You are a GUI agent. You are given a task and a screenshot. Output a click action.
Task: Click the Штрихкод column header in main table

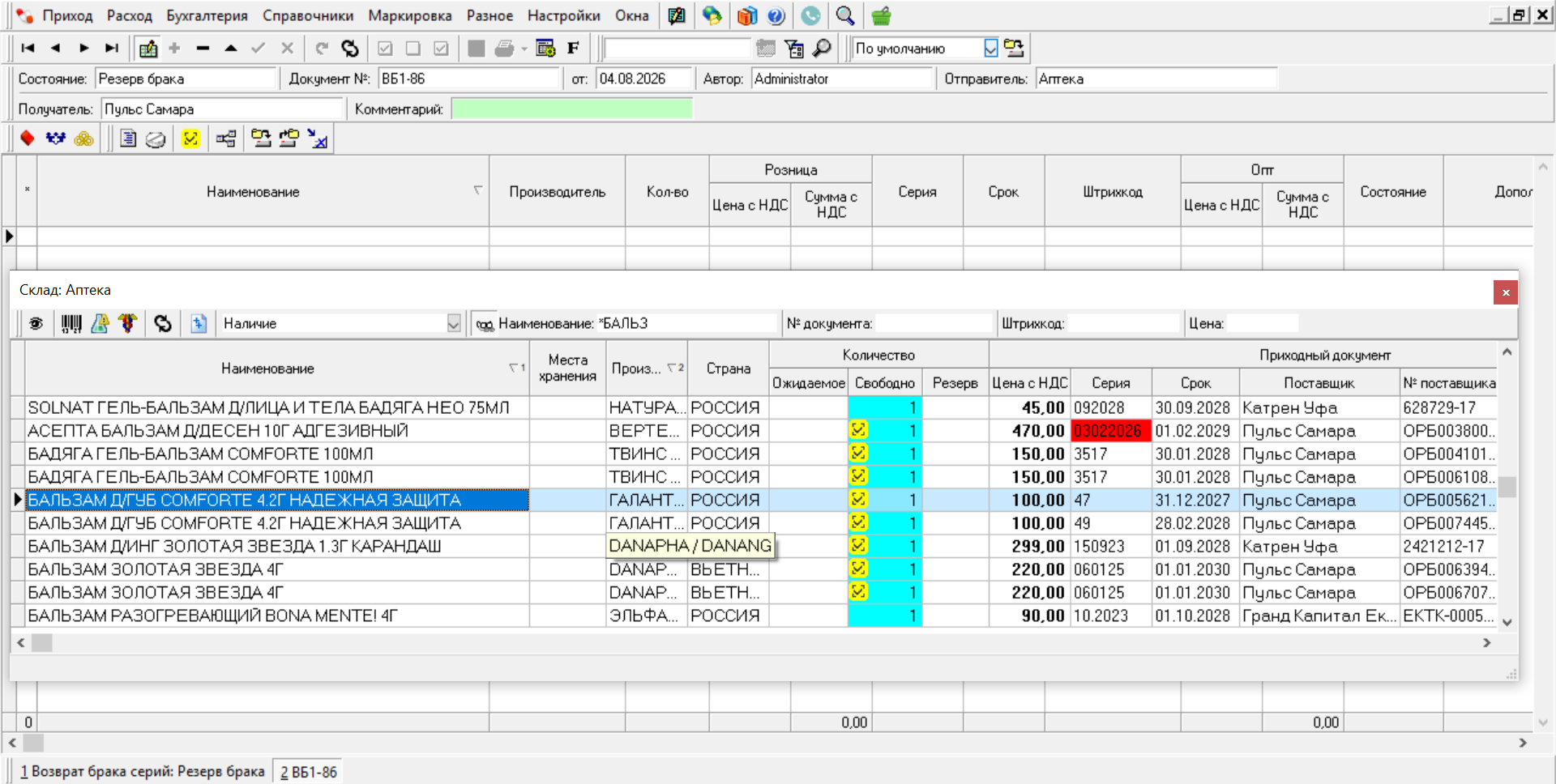(1112, 192)
